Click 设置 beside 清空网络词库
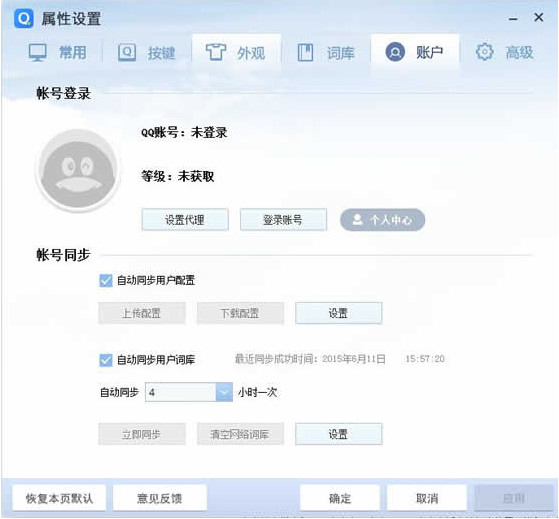 pyautogui.click(x=339, y=434)
